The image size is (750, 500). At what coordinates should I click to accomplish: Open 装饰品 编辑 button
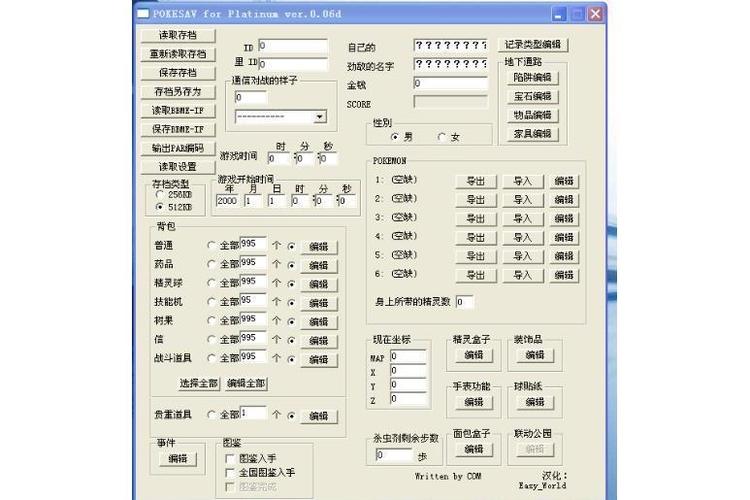[535, 355]
